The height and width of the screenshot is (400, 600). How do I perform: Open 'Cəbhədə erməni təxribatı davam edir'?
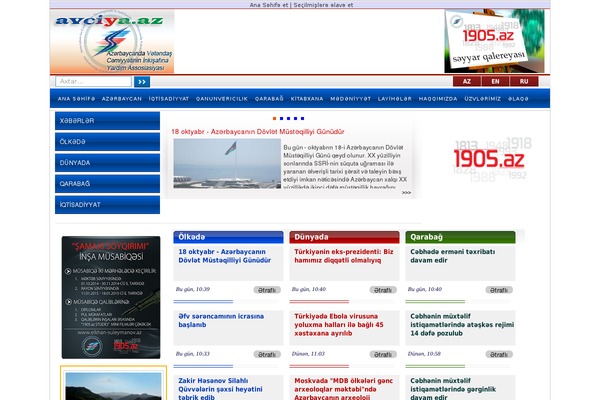pos(453,256)
